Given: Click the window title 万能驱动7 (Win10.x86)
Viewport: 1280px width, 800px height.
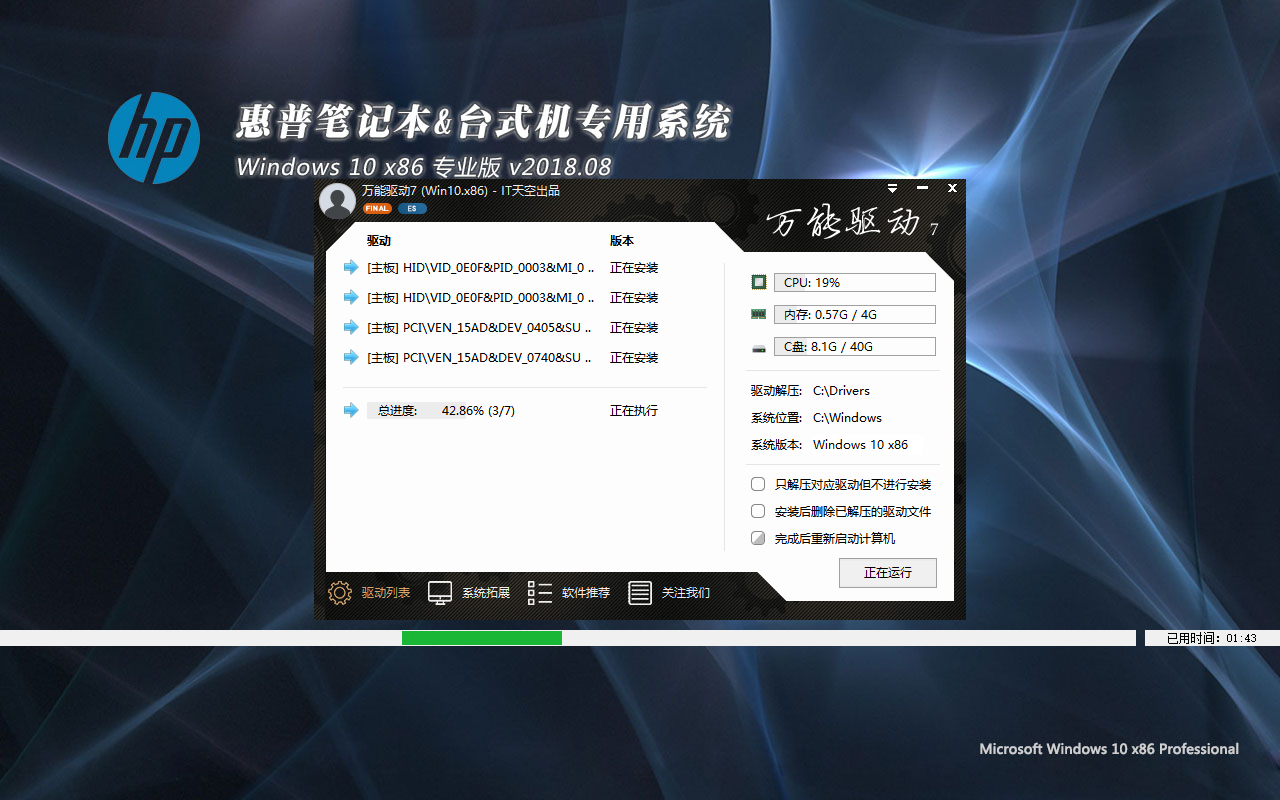Looking at the screenshot, I should (425, 190).
